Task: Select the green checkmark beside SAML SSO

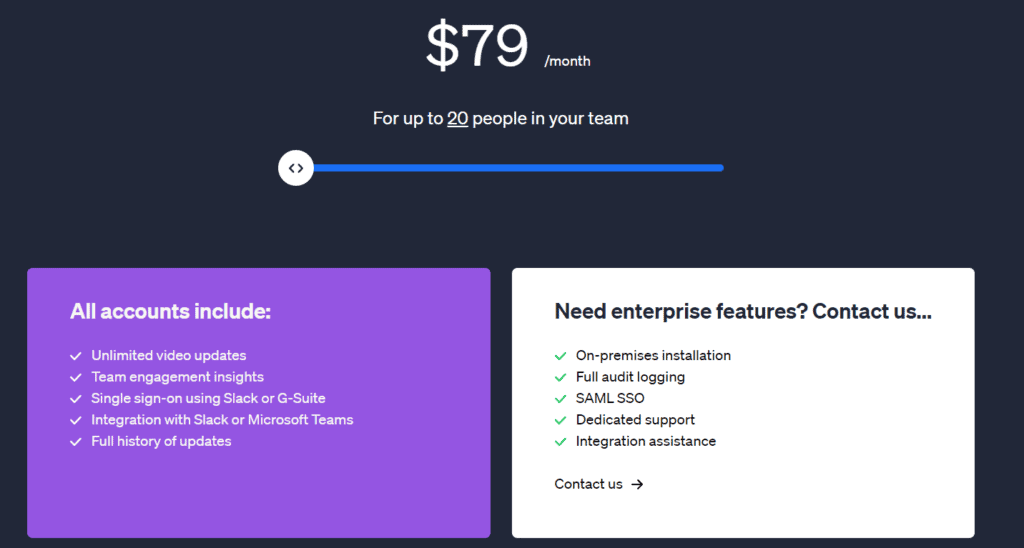Action: point(560,399)
